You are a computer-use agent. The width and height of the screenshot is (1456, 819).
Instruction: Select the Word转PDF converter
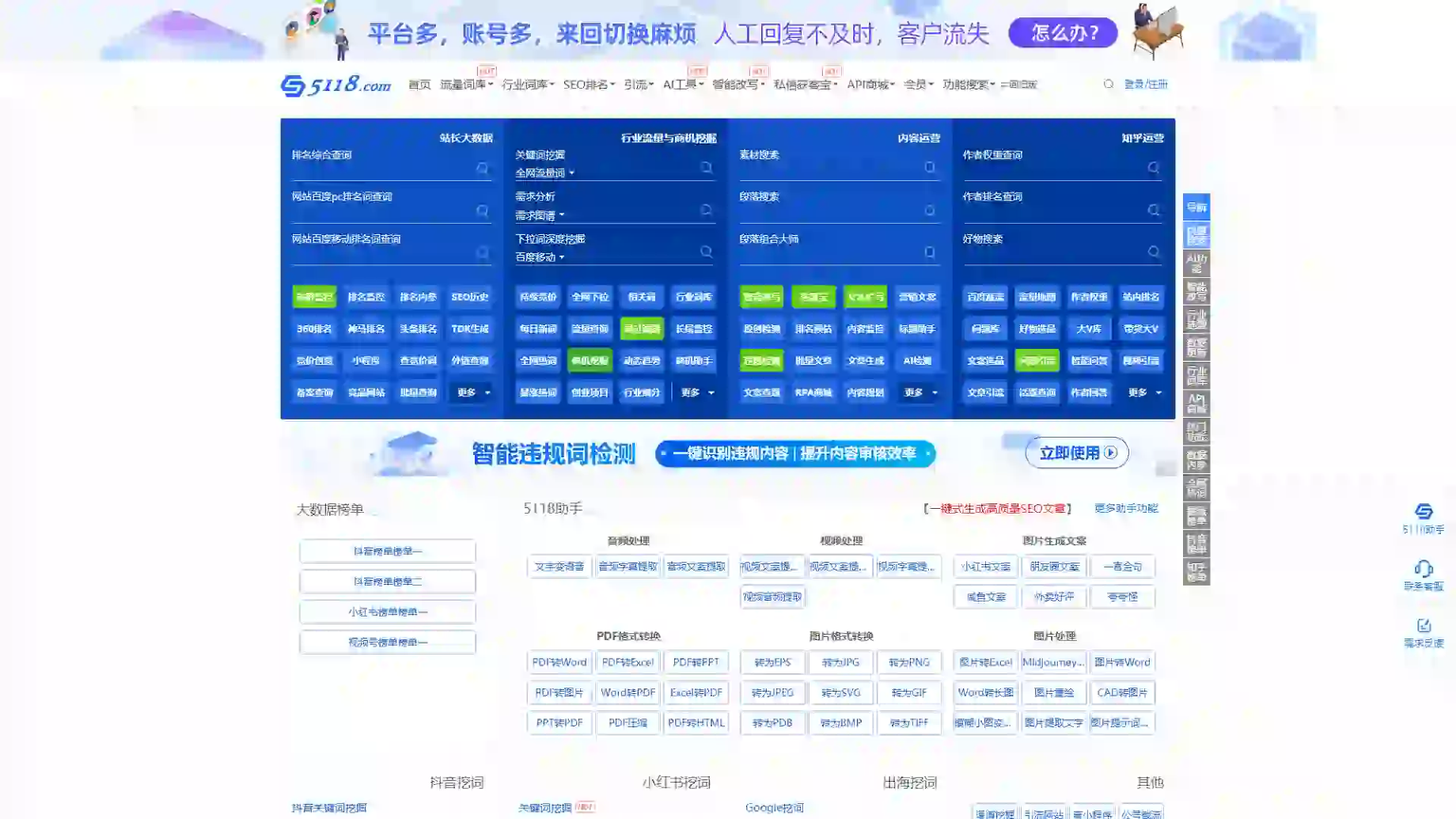click(x=628, y=693)
